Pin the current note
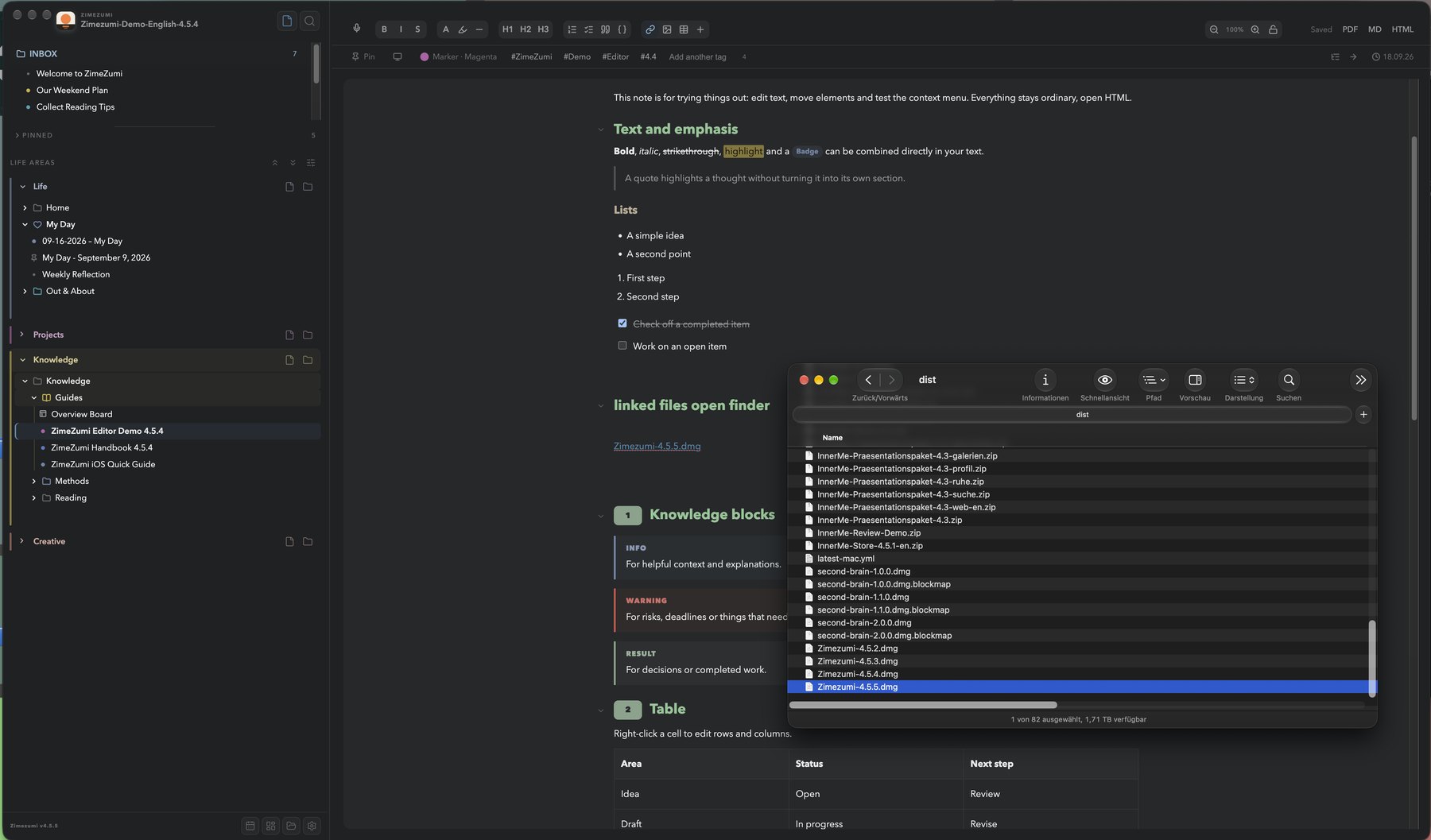1431x840 pixels. [363, 56]
